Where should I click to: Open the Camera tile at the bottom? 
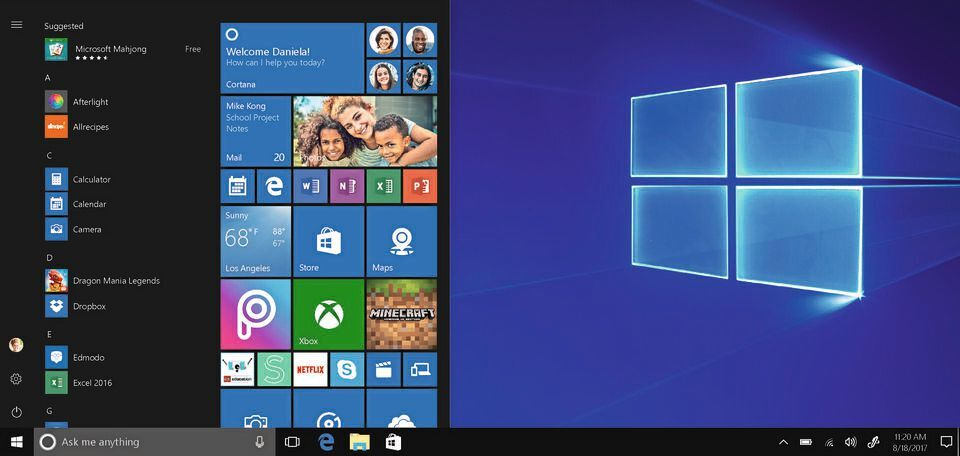pos(255,408)
